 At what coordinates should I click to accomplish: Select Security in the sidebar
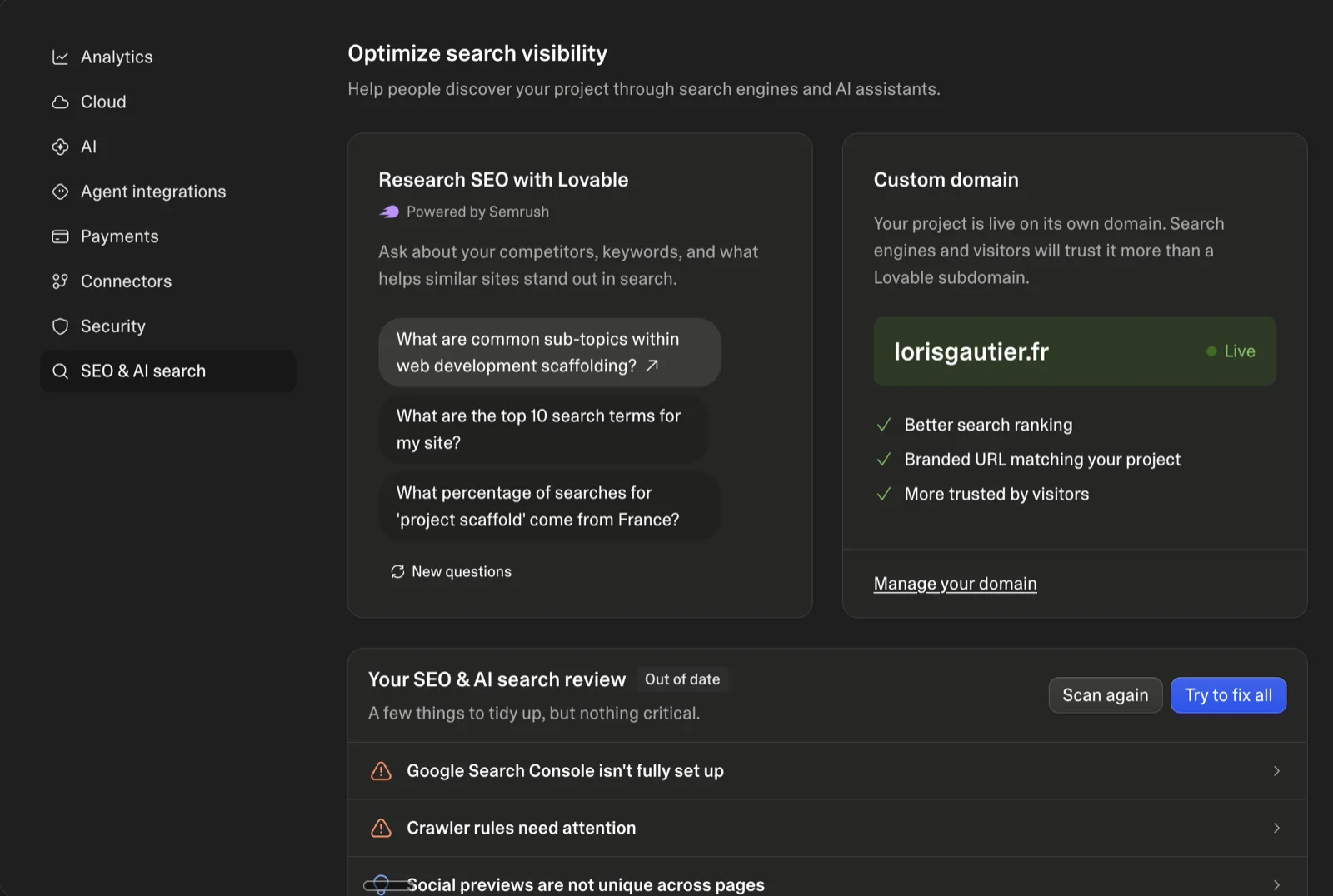tap(167, 327)
